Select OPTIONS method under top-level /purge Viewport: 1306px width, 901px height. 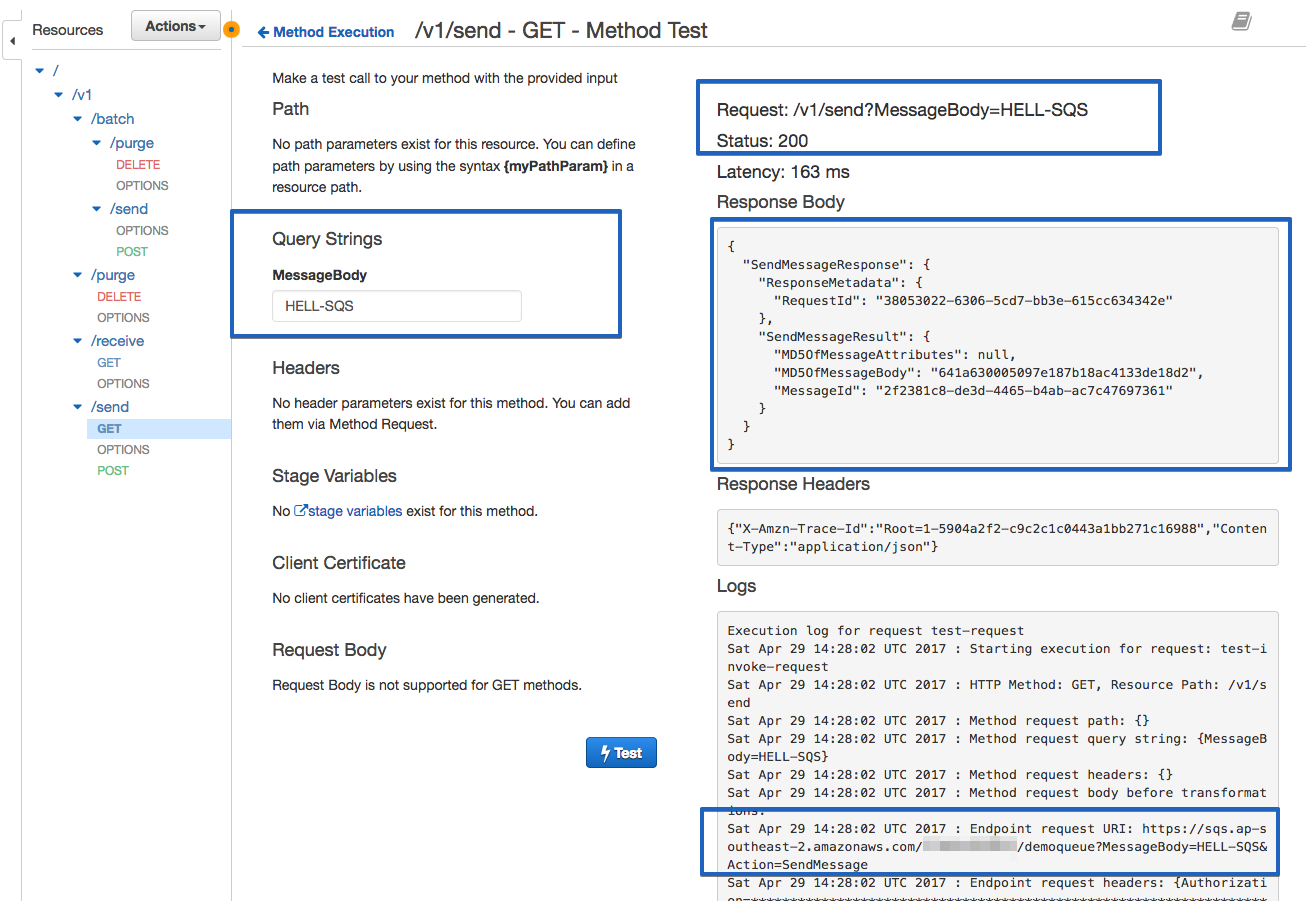(x=123, y=318)
